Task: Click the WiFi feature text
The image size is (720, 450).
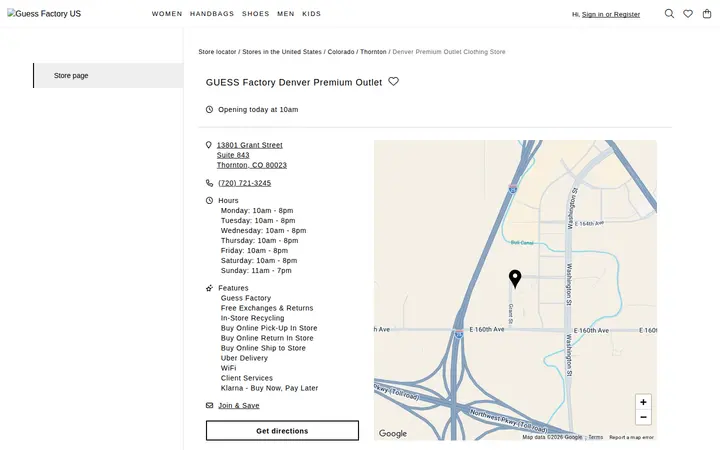Action: click(229, 368)
